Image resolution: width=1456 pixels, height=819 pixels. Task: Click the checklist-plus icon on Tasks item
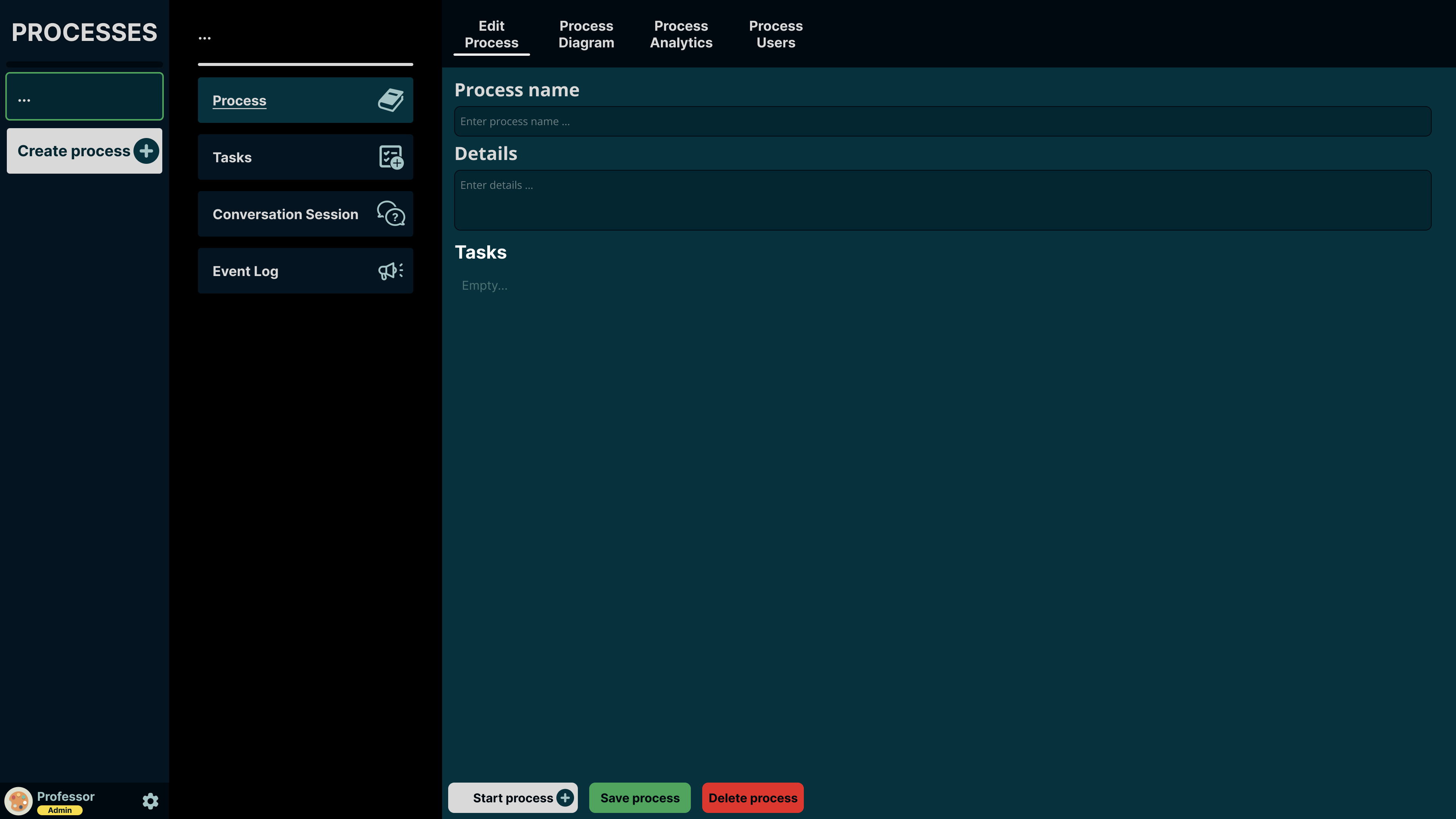pyautogui.click(x=391, y=157)
